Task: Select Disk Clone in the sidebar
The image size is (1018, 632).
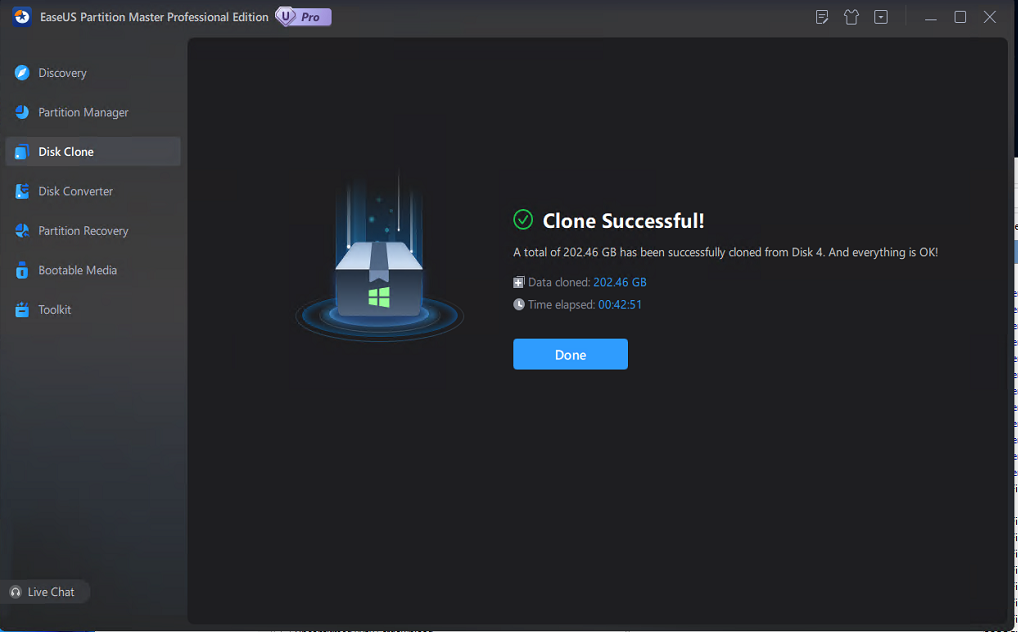Action: [x=93, y=151]
